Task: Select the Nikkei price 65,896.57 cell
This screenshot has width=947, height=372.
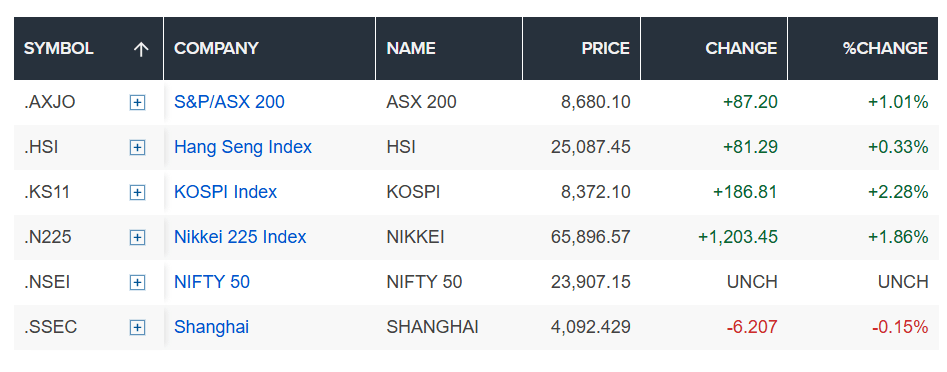Action: [x=582, y=237]
